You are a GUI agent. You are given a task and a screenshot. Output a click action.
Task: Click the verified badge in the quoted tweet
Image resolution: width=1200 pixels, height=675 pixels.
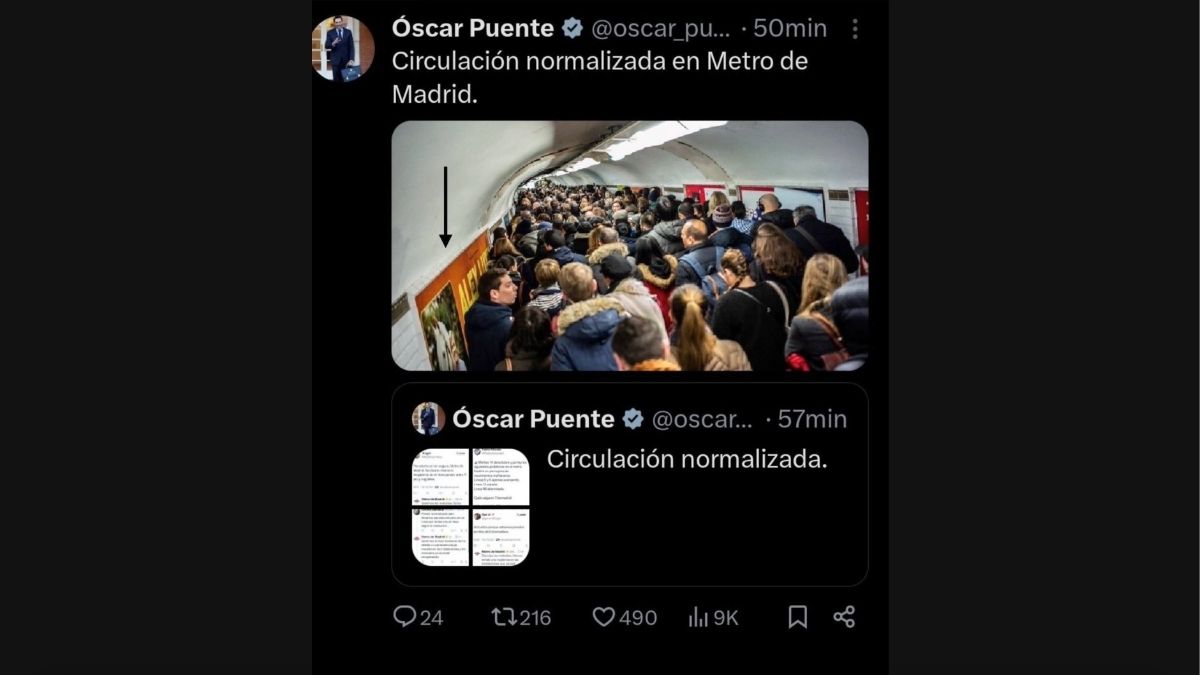(x=633, y=419)
